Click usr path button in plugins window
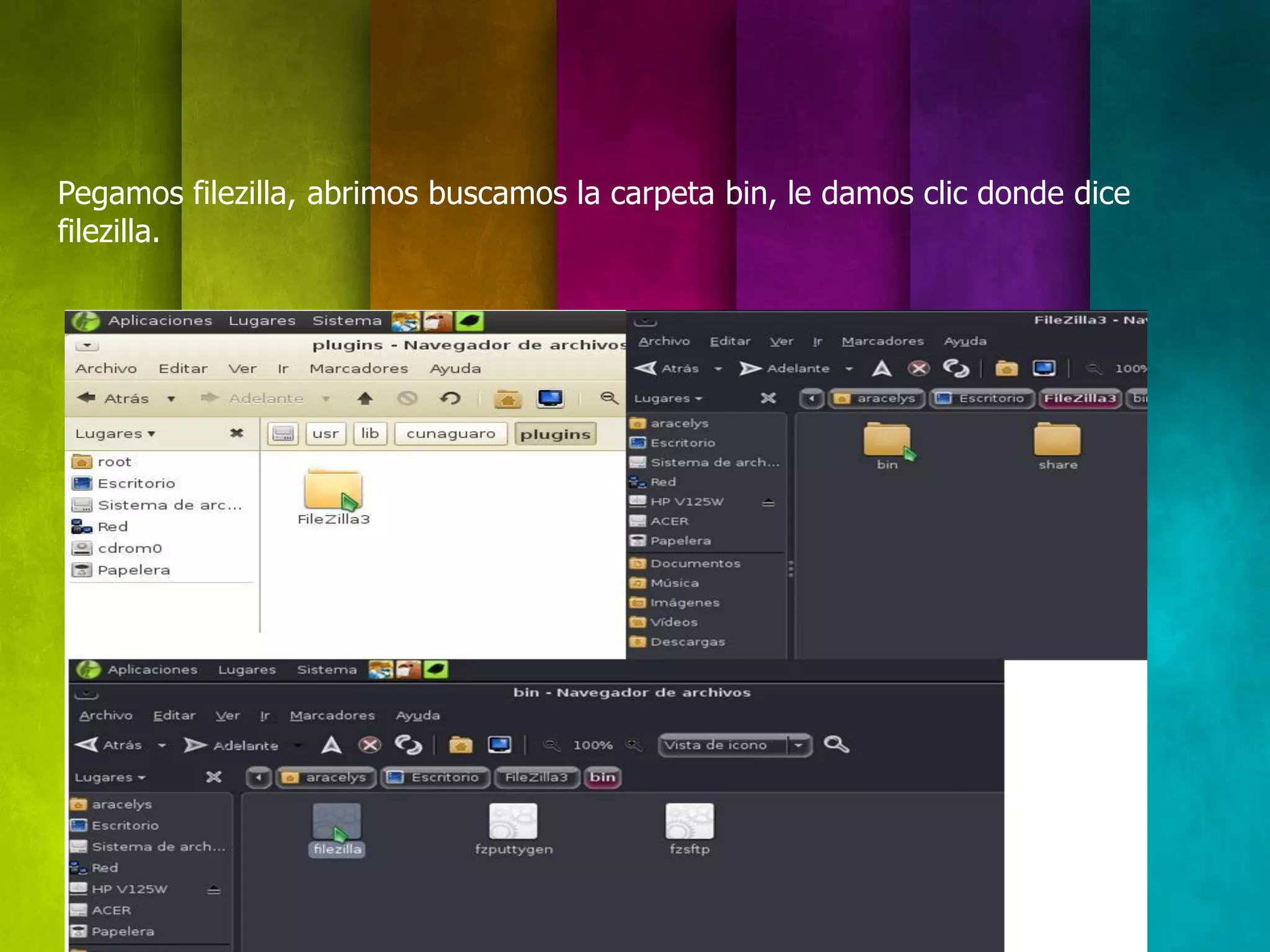 point(326,434)
